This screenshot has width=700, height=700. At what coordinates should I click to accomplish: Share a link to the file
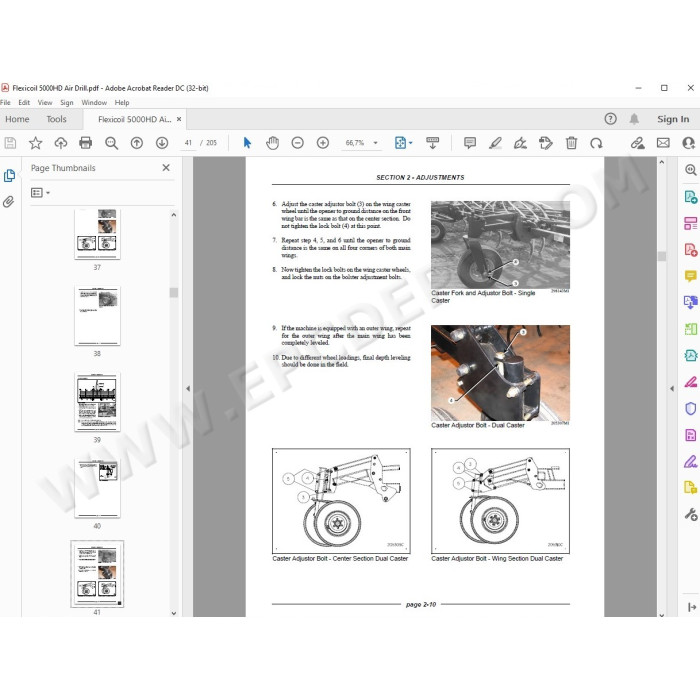[638, 143]
